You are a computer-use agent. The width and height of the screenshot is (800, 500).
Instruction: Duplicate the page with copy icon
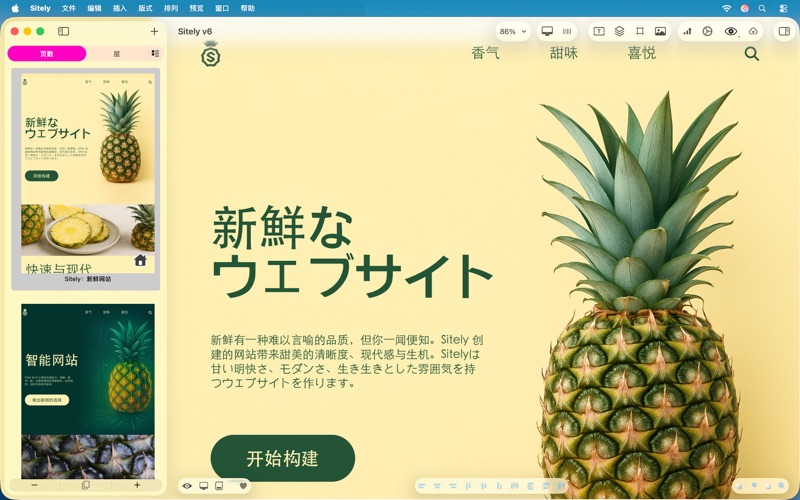tap(86, 485)
